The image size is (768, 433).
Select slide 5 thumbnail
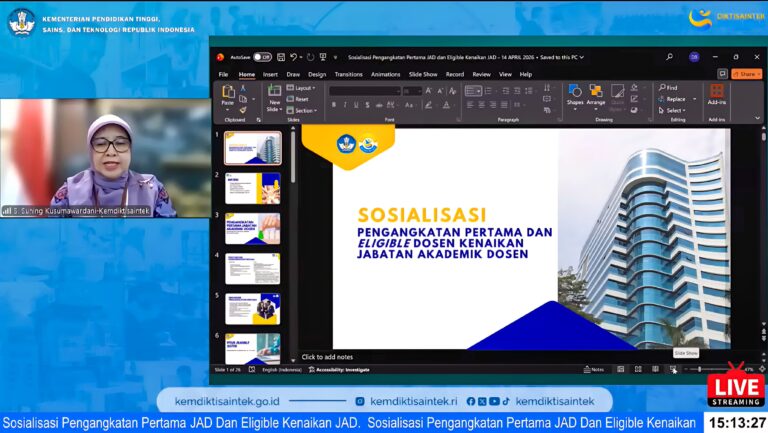[x=253, y=309]
